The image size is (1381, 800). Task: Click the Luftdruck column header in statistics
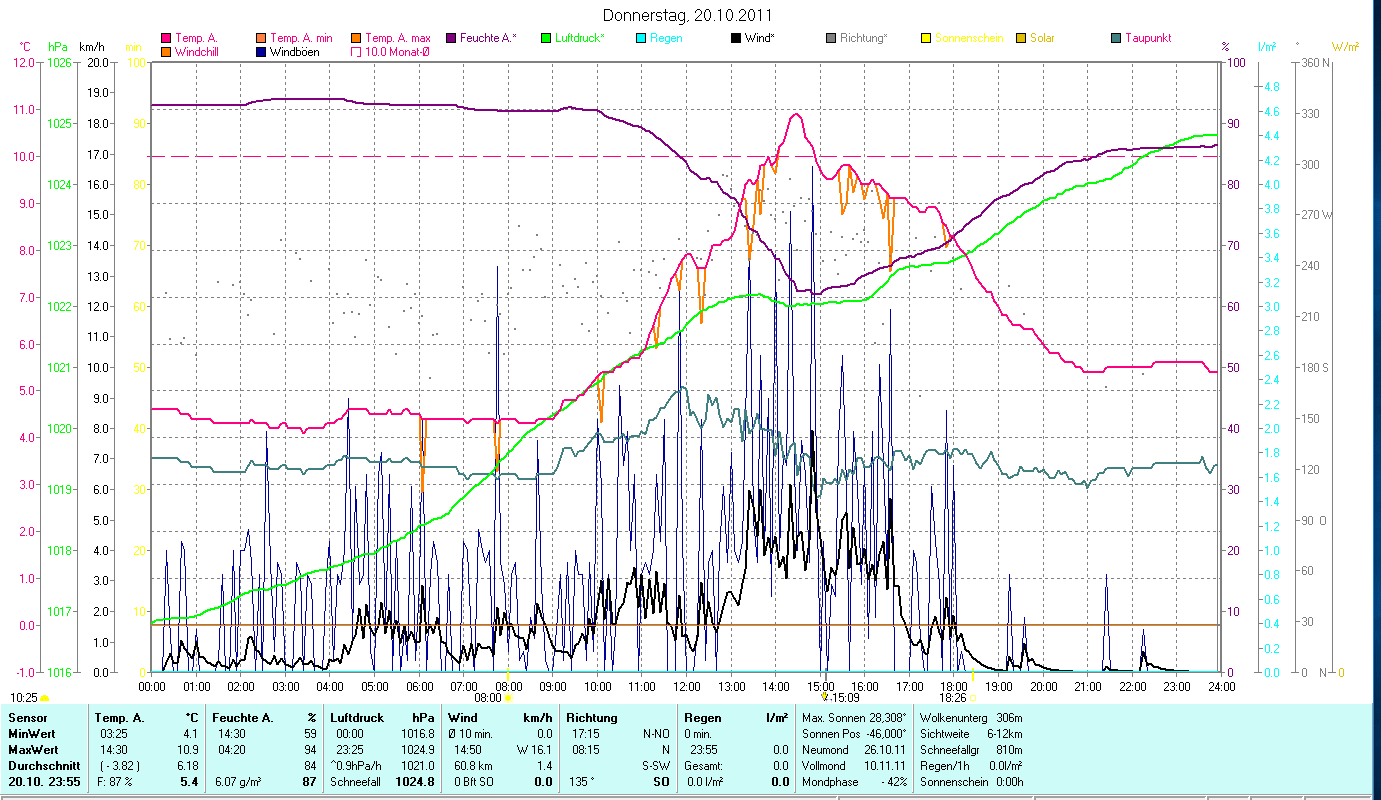click(x=357, y=718)
